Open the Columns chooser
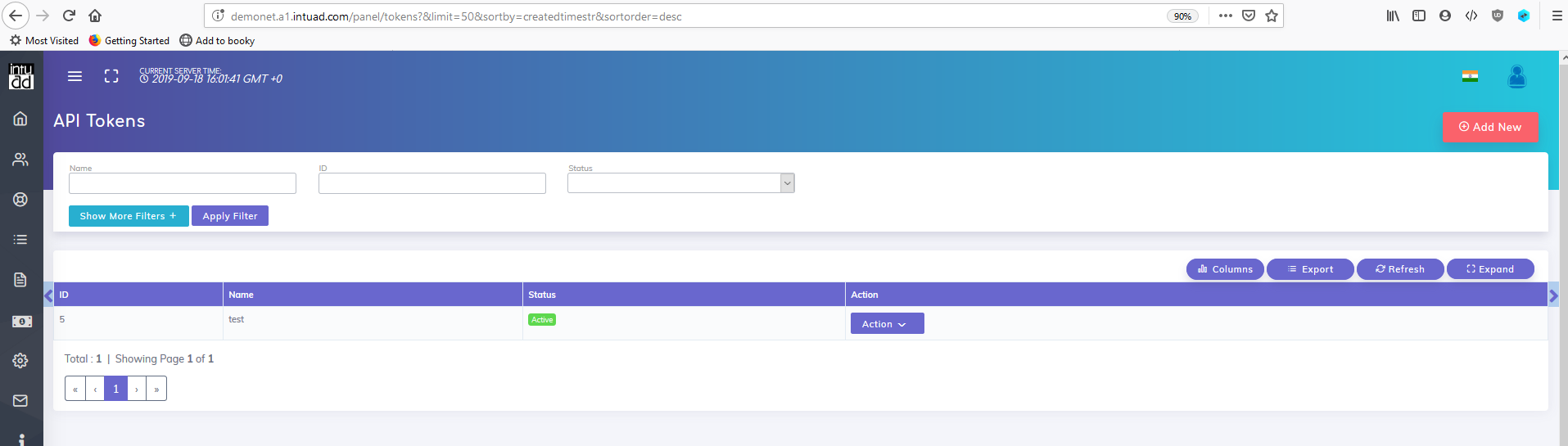Screen dimensions: 1568x446 pos(1225,269)
